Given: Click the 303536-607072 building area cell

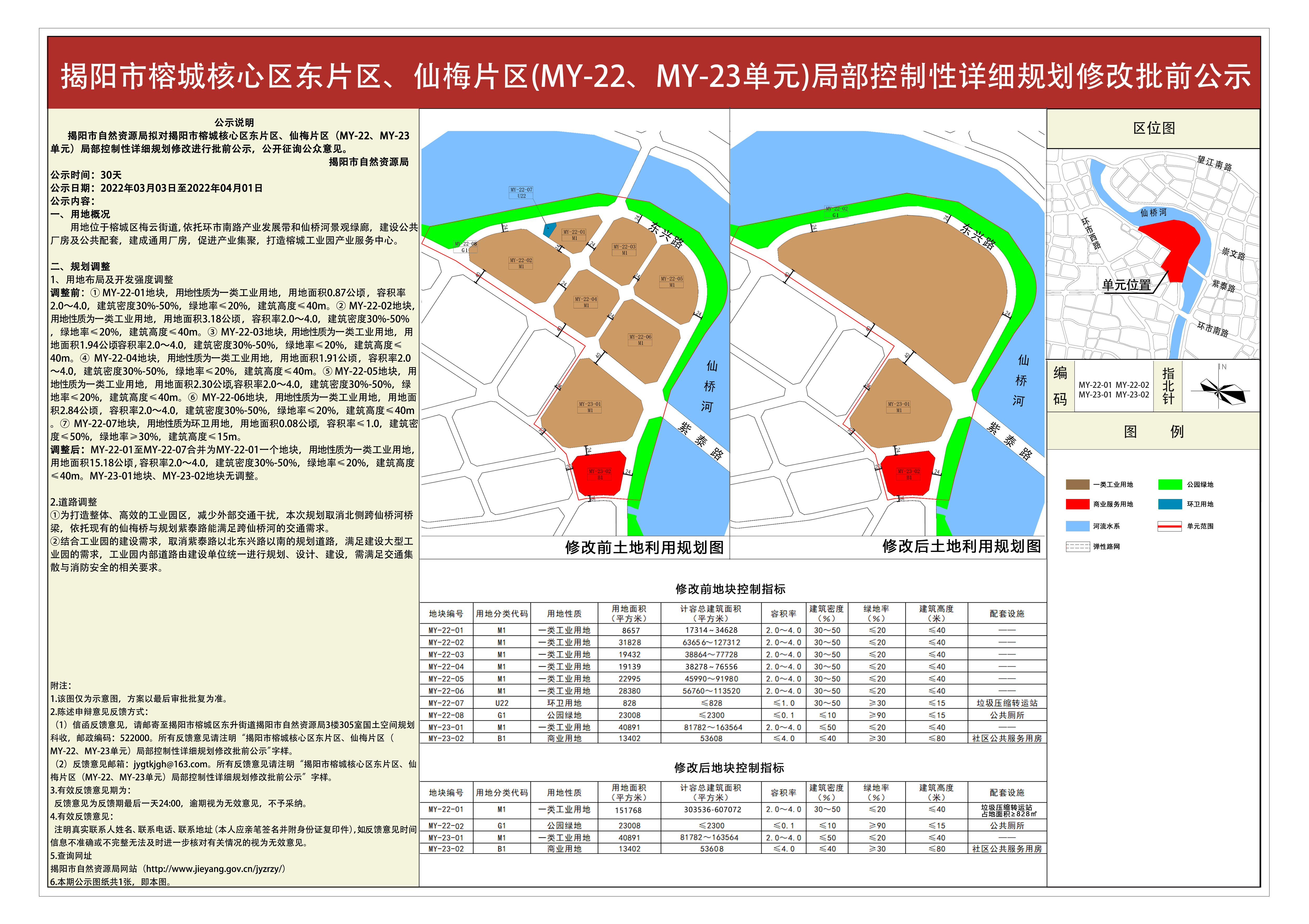Looking at the screenshot, I should pyautogui.click(x=712, y=809).
